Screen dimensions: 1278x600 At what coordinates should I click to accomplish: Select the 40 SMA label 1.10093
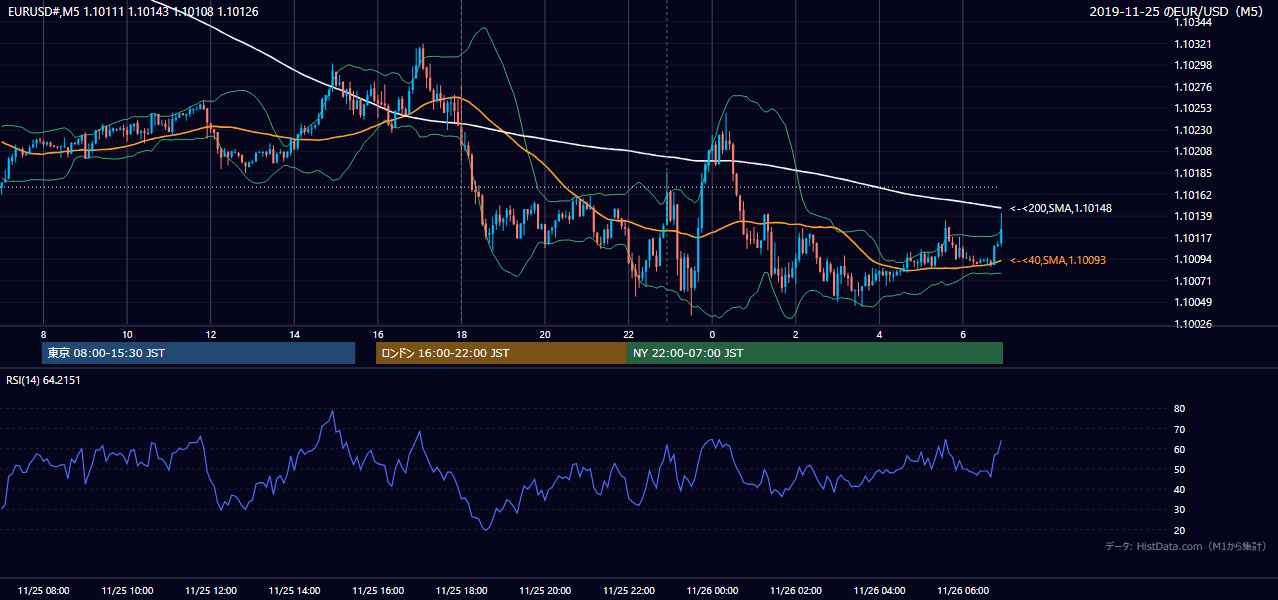(x=1058, y=260)
